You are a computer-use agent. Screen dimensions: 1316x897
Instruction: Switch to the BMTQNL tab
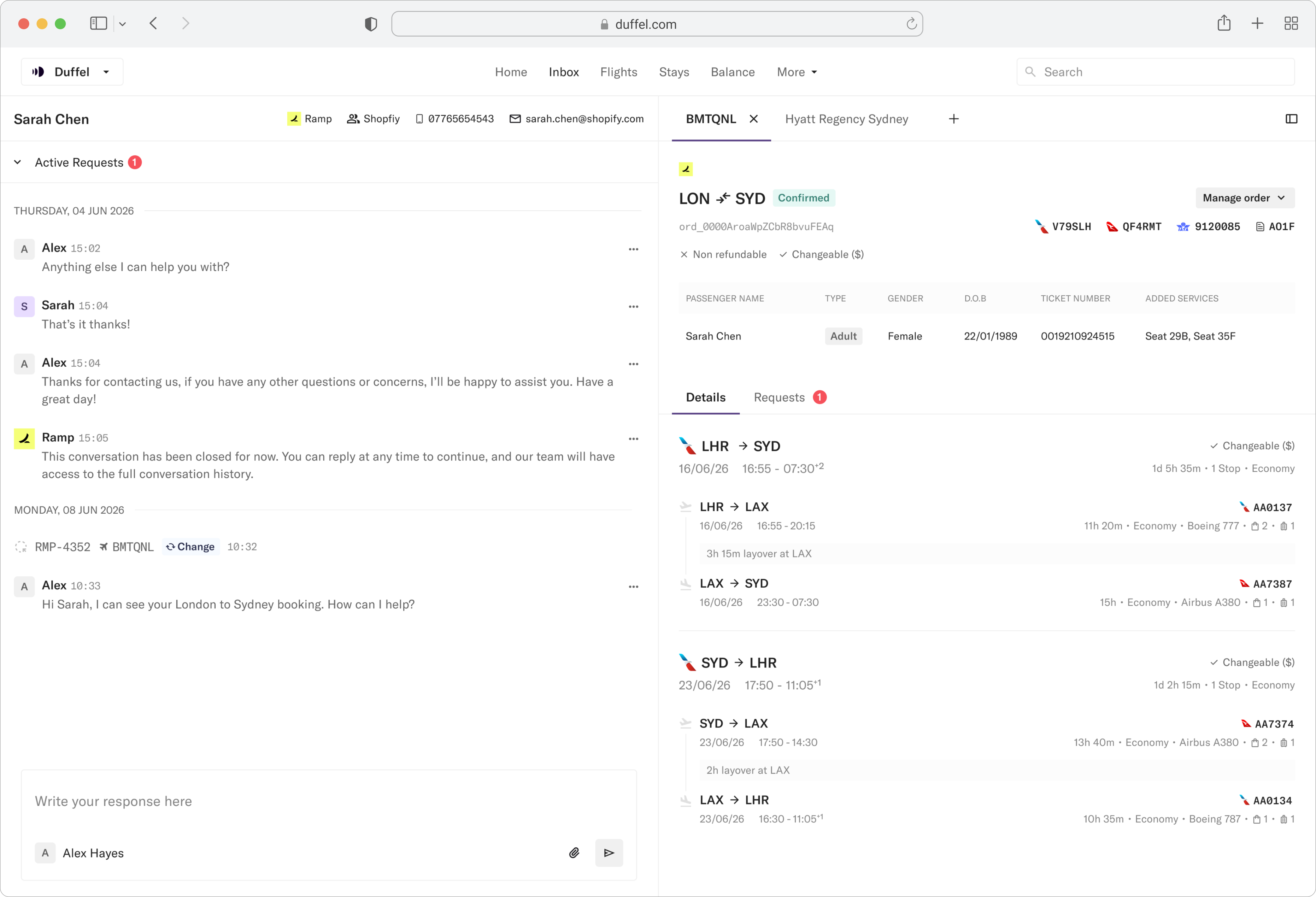[711, 119]
